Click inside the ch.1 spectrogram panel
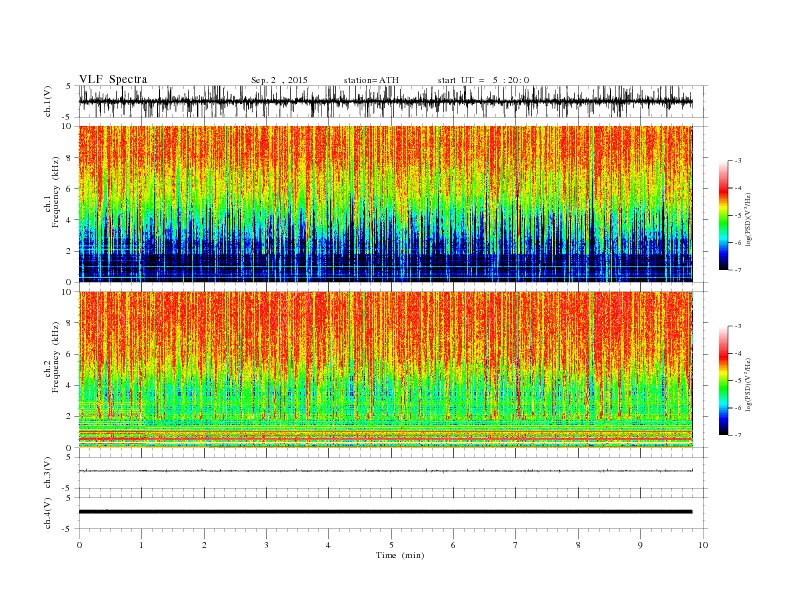Image resolution: width=792 pixels, height=612 pixels. (386, 204)
